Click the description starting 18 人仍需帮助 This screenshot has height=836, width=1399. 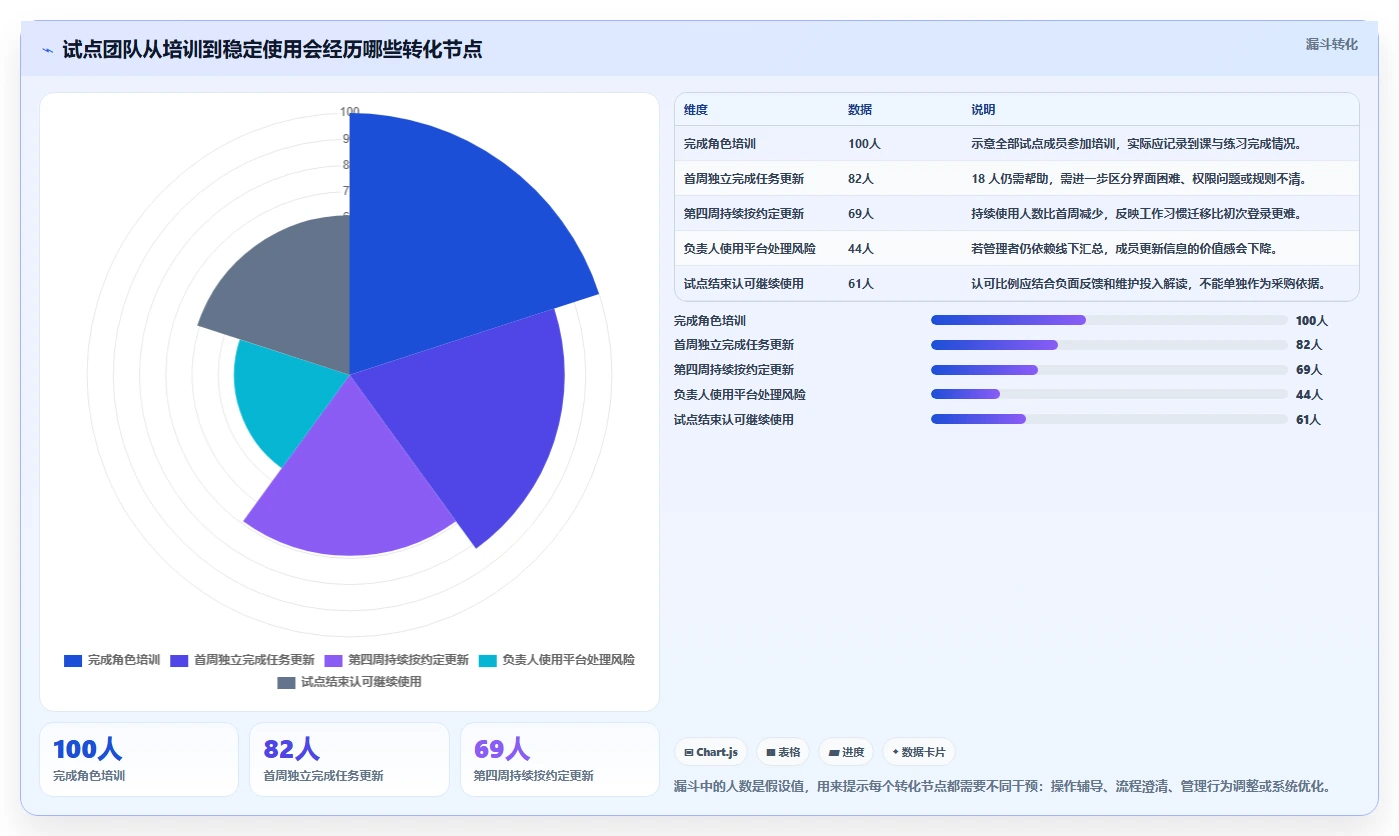coord(1139,179)
